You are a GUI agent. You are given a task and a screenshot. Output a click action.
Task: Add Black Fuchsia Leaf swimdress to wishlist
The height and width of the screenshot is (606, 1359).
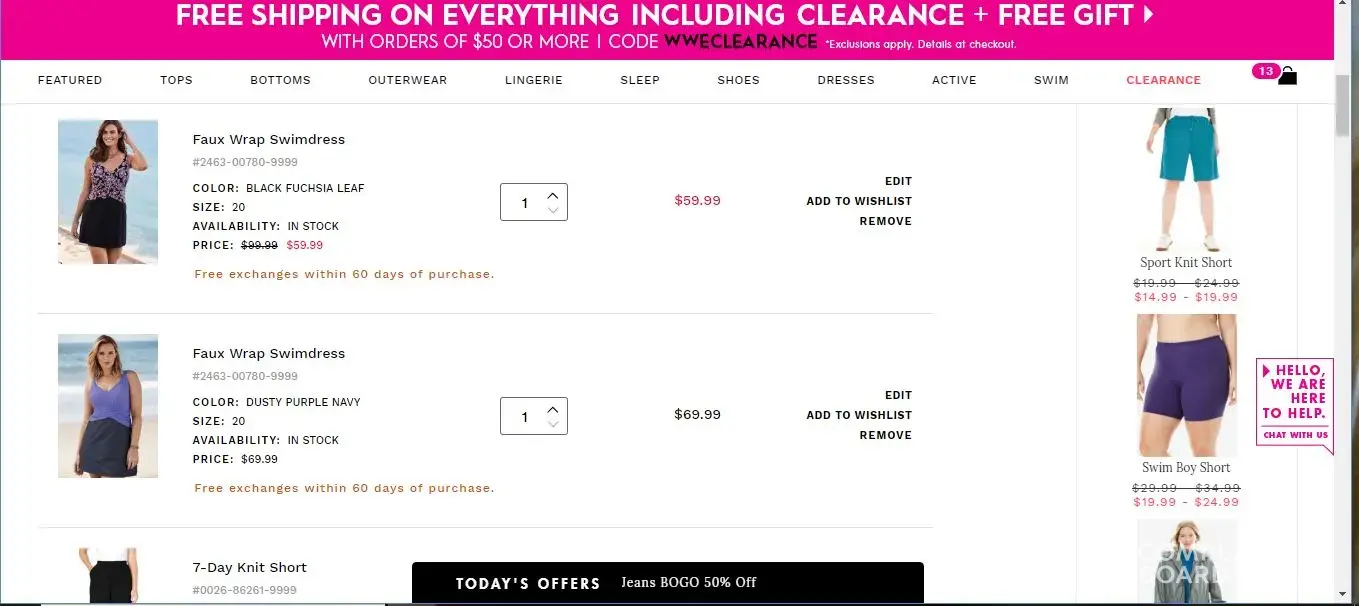tap(859, 201)
